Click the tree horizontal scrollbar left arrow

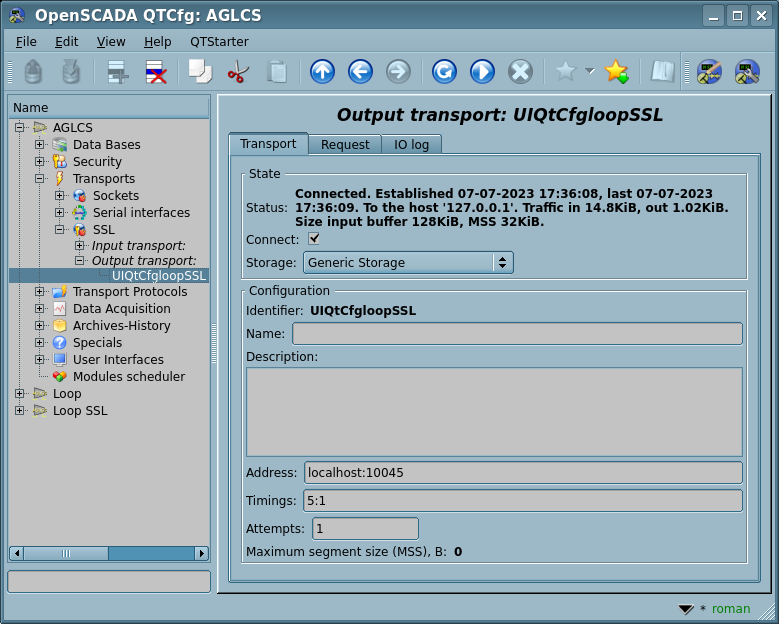[x=16, y=553]
